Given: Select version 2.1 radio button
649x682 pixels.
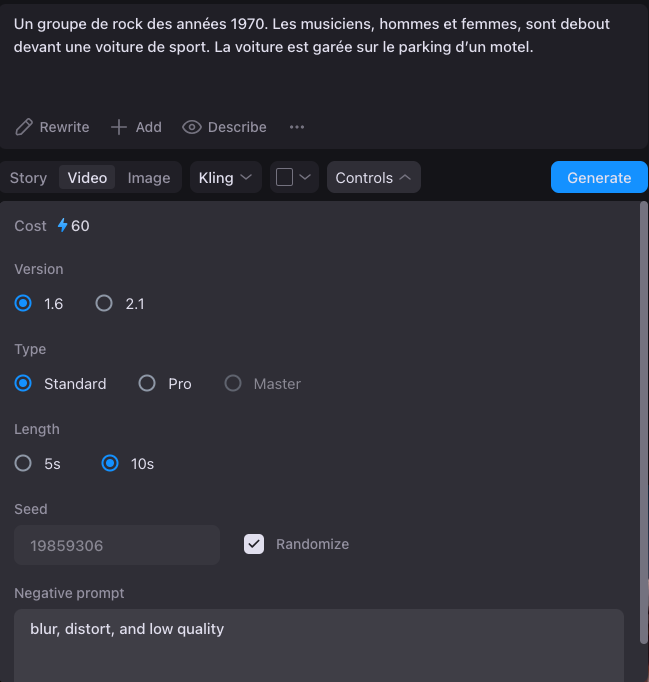Looking at the screenshot, I should tap(104, 304).
